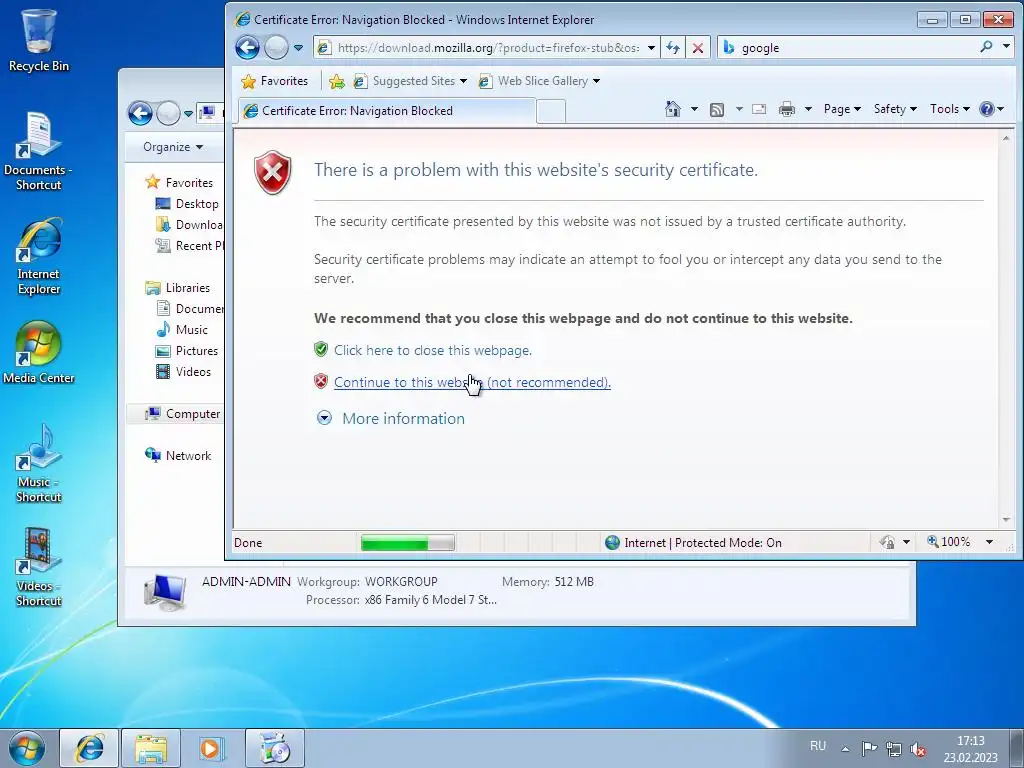Click the page scrollbar down arrow
Image resolution: width=1024 pixels, height=768 pixels.
[1006, 520]
